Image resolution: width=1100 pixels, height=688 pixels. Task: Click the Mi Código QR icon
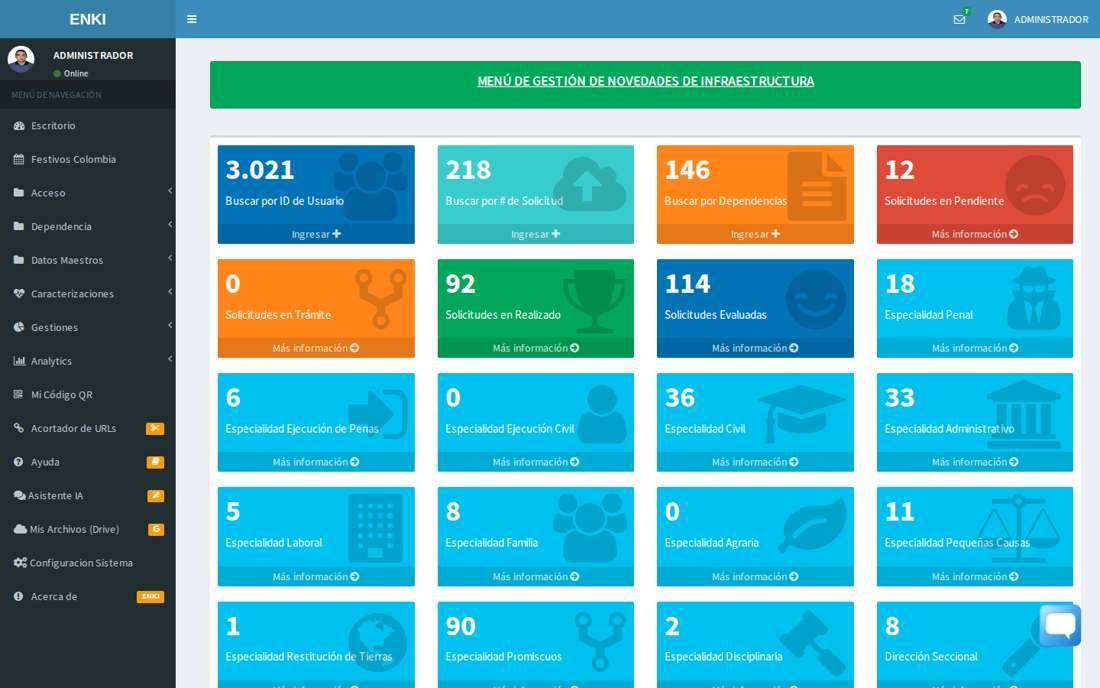pyautogui.click(x=19, y=395)
